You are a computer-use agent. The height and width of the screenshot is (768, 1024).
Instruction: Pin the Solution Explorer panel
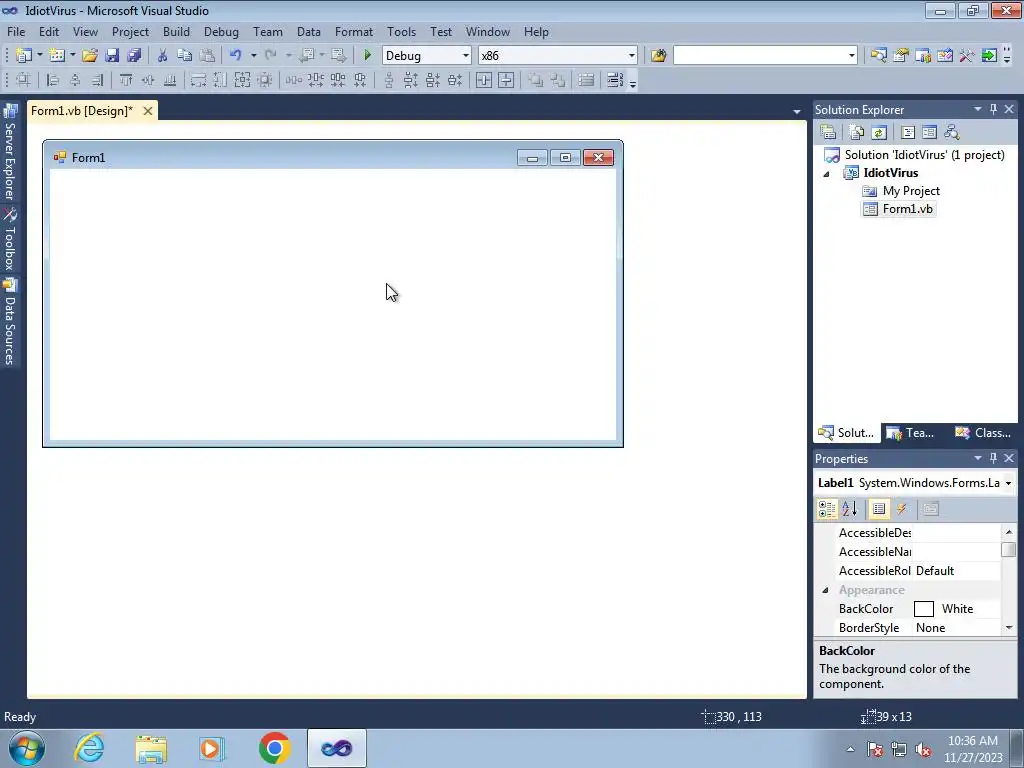[x=993, y=109]
